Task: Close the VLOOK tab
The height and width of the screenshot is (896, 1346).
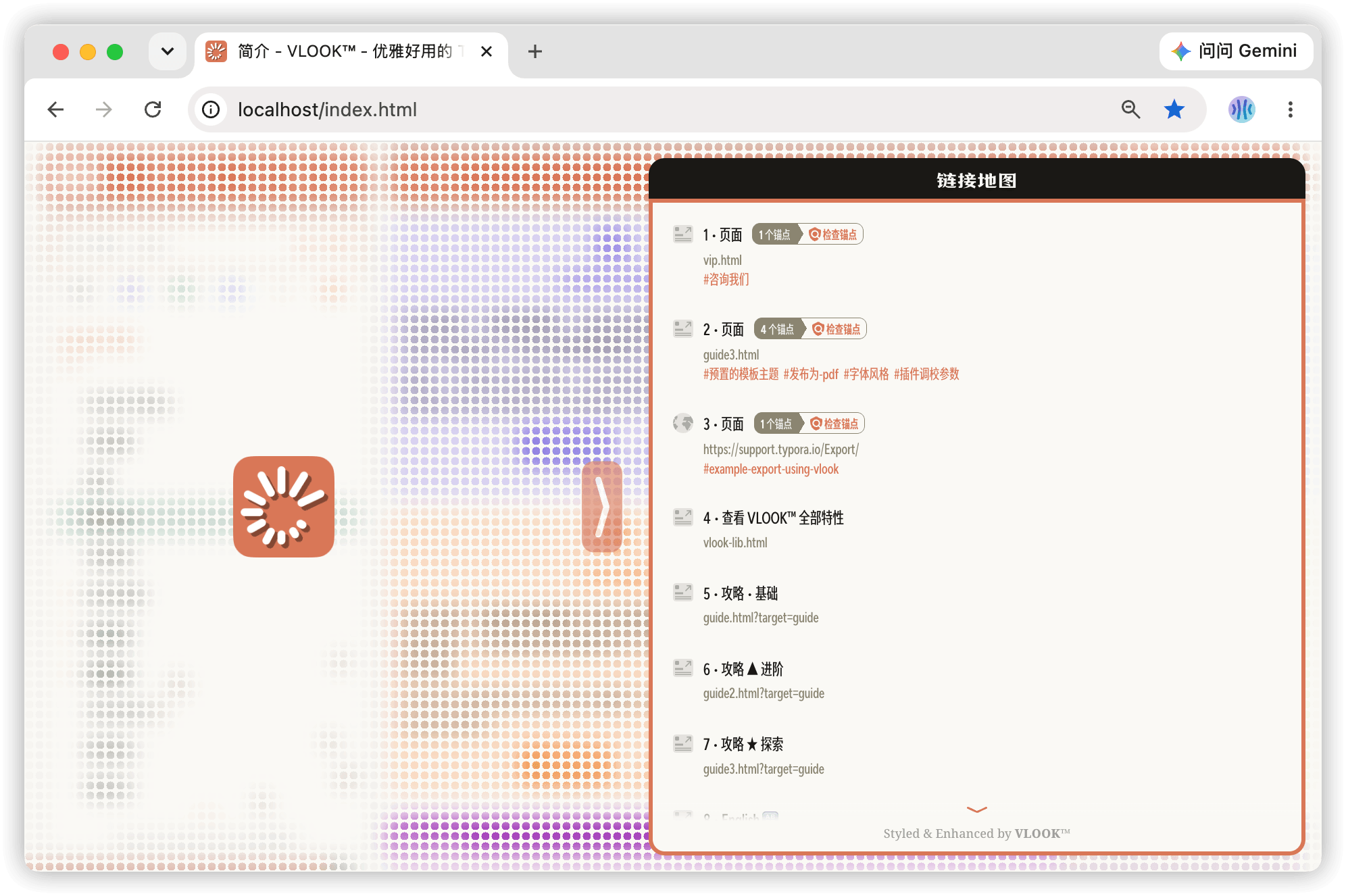Action: [x=486, y=51]
